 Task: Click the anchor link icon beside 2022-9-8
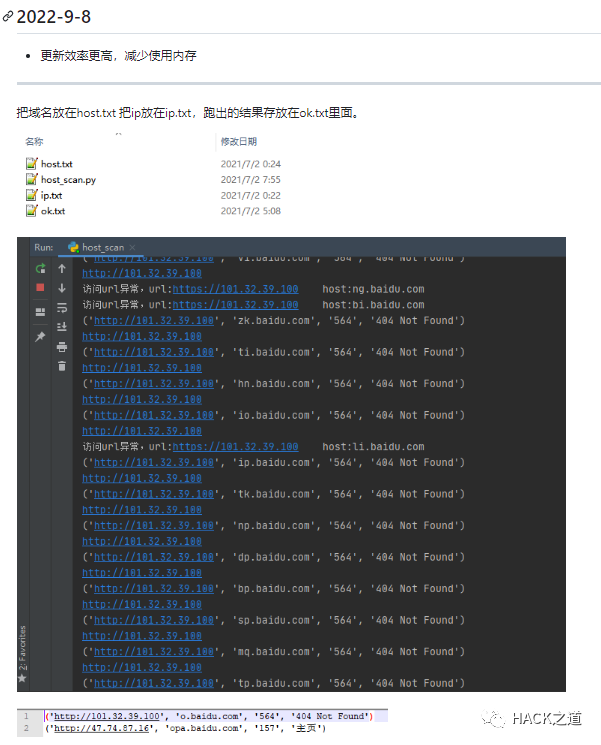pyautogui.click(x=7, y=17)
